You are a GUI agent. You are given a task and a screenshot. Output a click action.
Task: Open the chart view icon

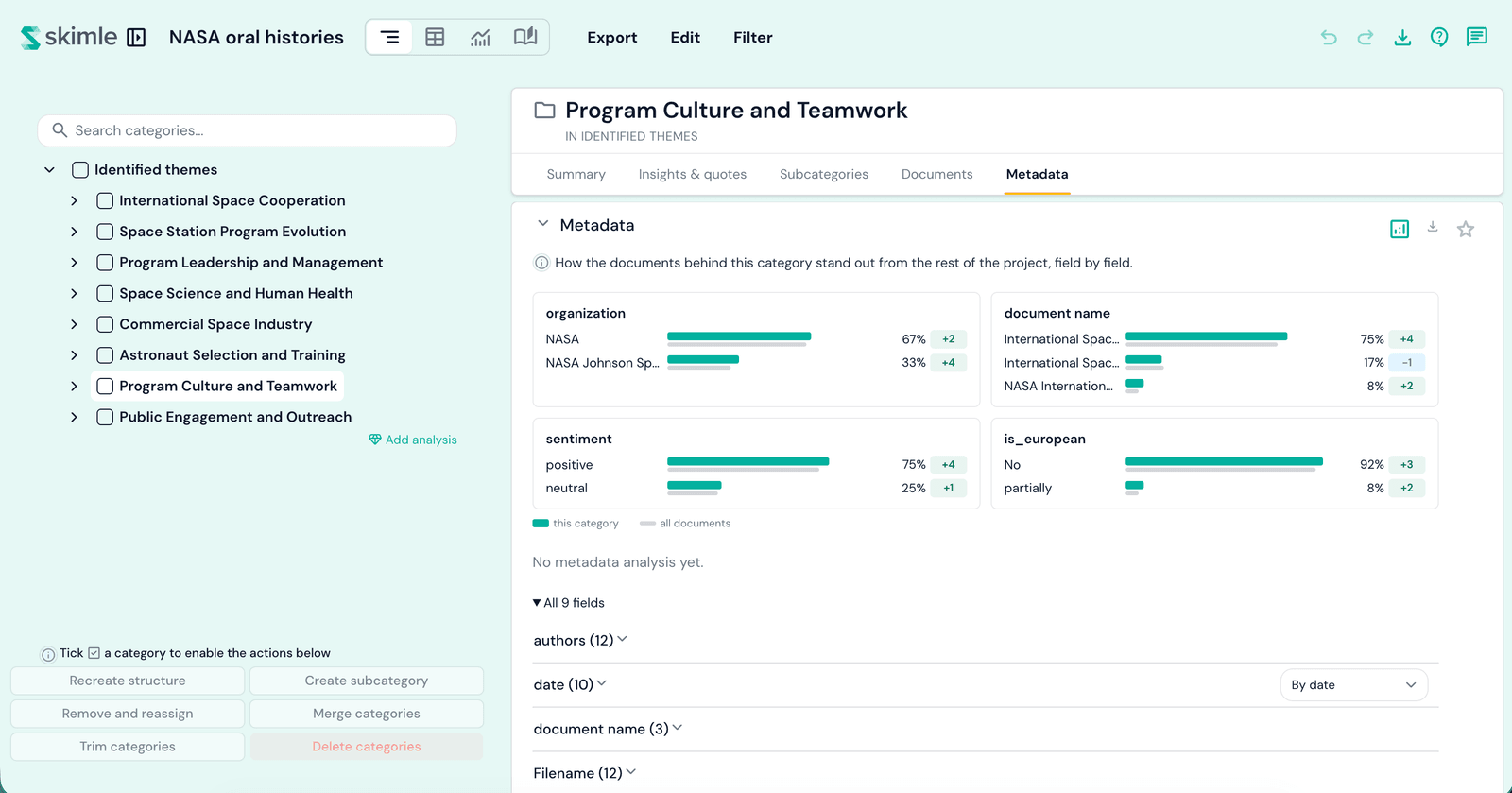pos(480,37)
